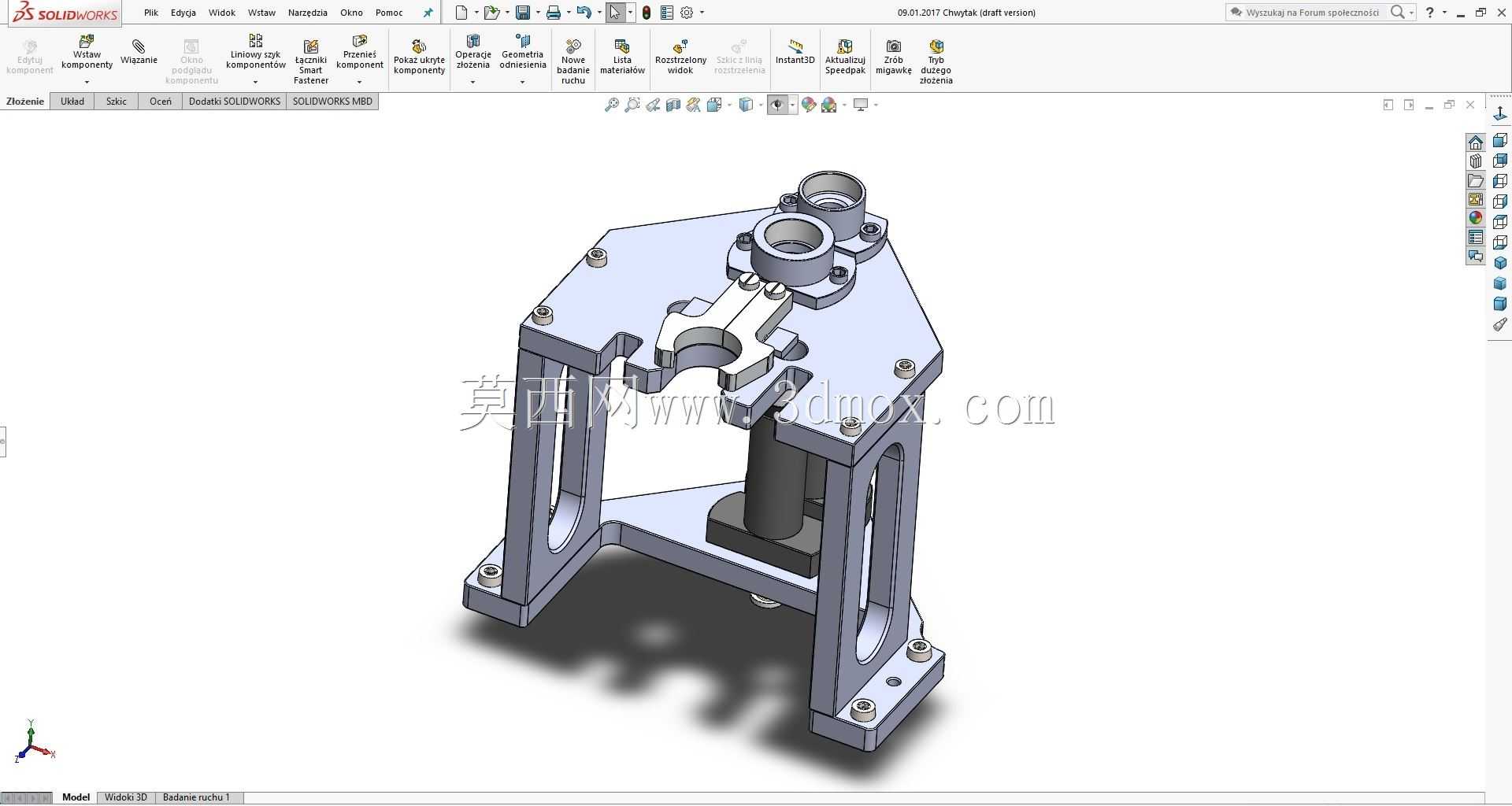Activate Zoom to Area tool
Image resolution: width=1512 pixels, height=806 pixels.
(x=632, y=105)
